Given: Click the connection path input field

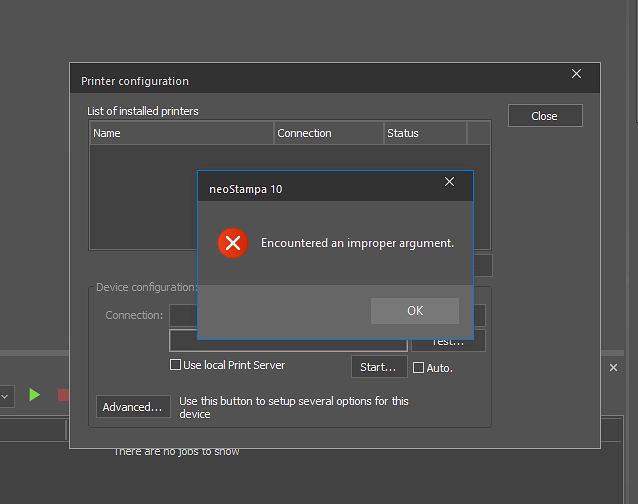Looking at the screenshot, I should click(x=288, y=345).
